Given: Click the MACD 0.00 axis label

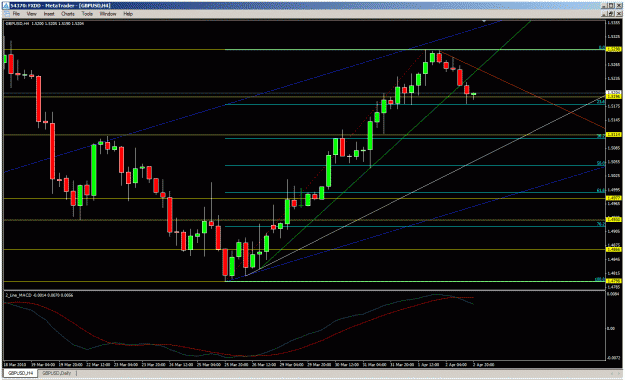Looking at the screenshot, I should (611, 329).
